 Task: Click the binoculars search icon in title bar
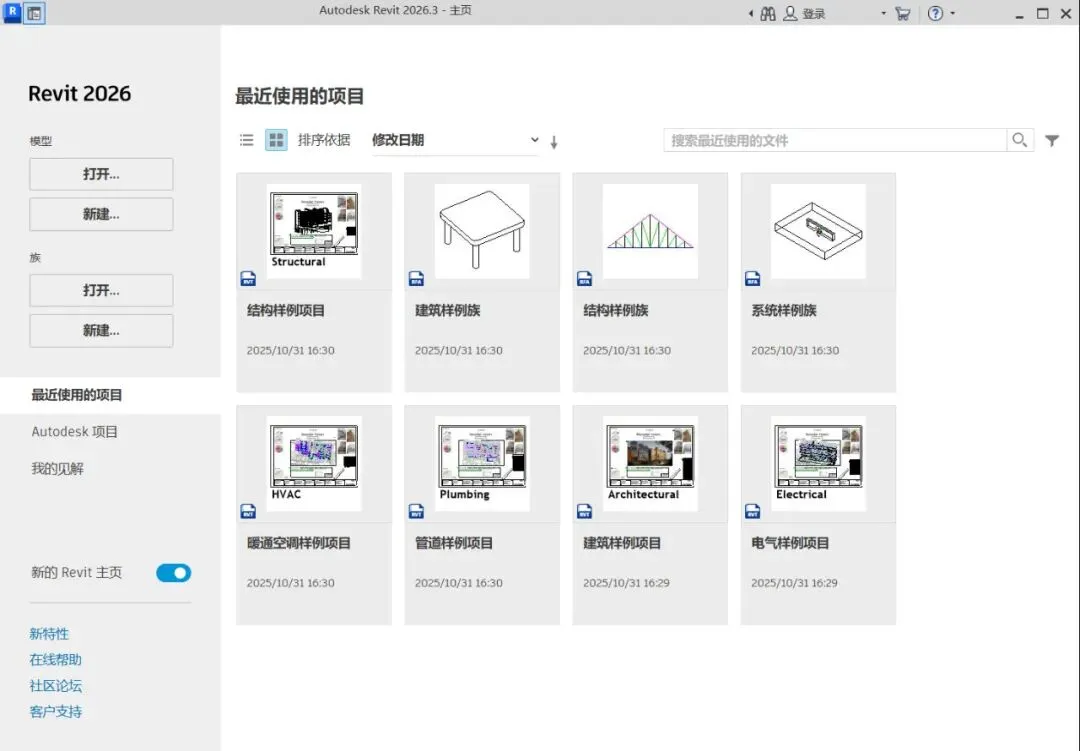coord(768,14)
